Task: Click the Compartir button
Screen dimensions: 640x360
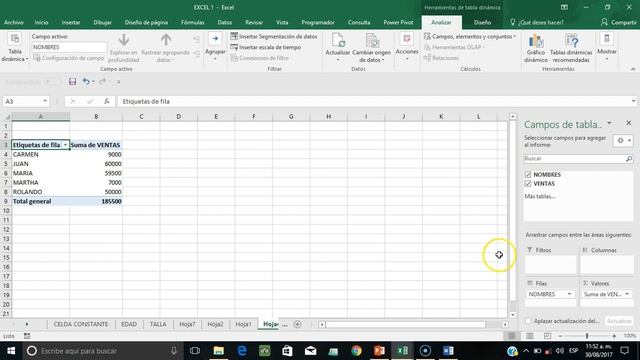Action: click(619, 22)
